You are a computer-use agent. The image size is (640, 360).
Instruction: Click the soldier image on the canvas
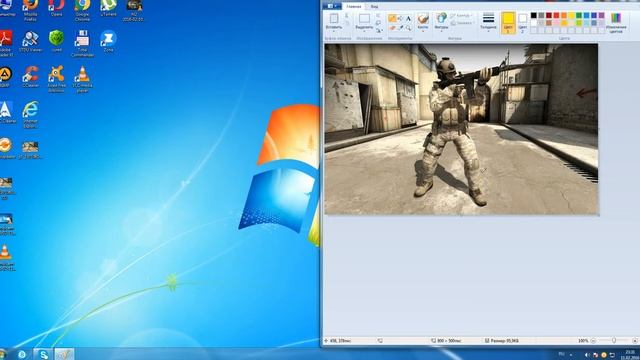(x=461, y=129)
